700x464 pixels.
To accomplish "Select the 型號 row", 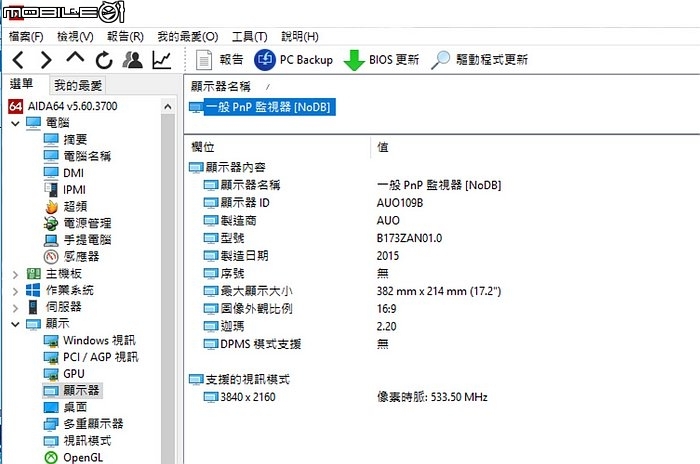I will click(224, 238).
